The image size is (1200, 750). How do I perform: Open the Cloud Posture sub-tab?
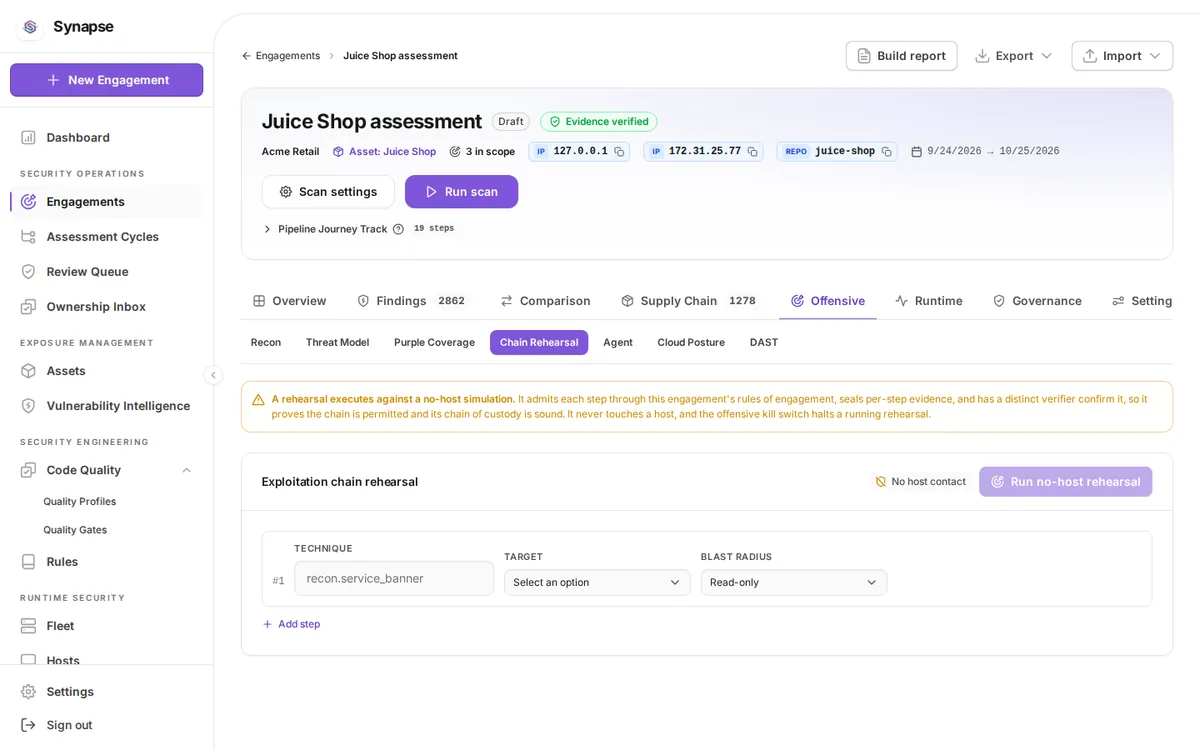pyautogui.click(x=691, y=343)
